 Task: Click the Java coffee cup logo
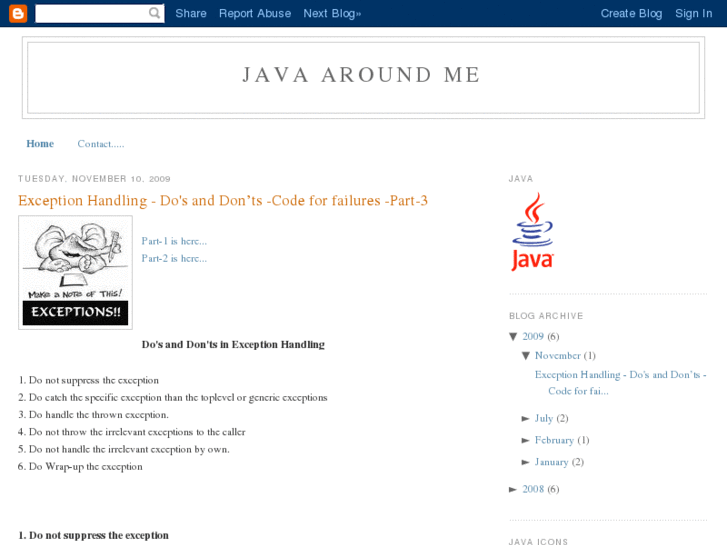(x=532, y=231)
